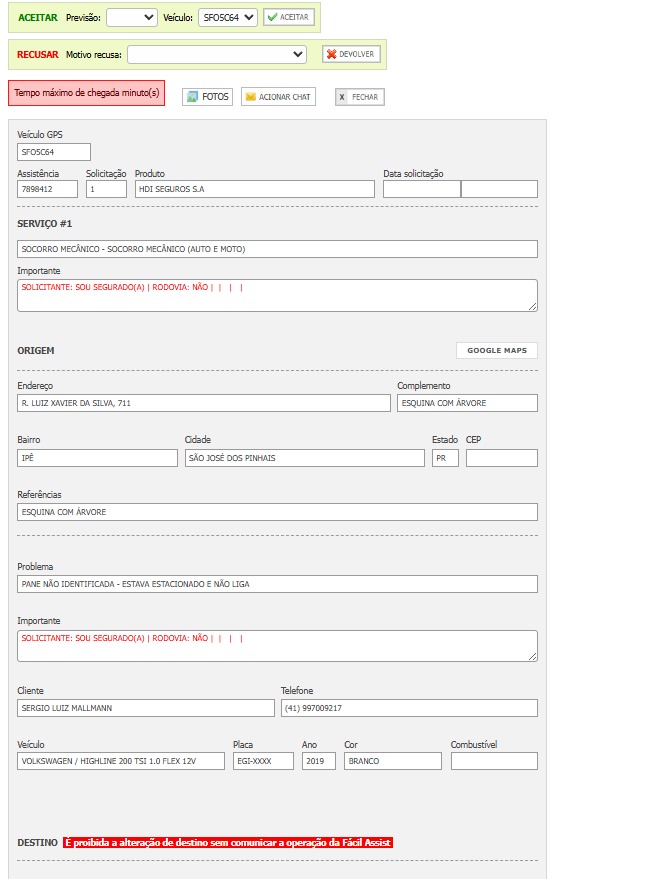Click the Bairro field IPÊ
The width and height of the screenshot is (663, 879).
pyautogui.click(x=98, y=458)
